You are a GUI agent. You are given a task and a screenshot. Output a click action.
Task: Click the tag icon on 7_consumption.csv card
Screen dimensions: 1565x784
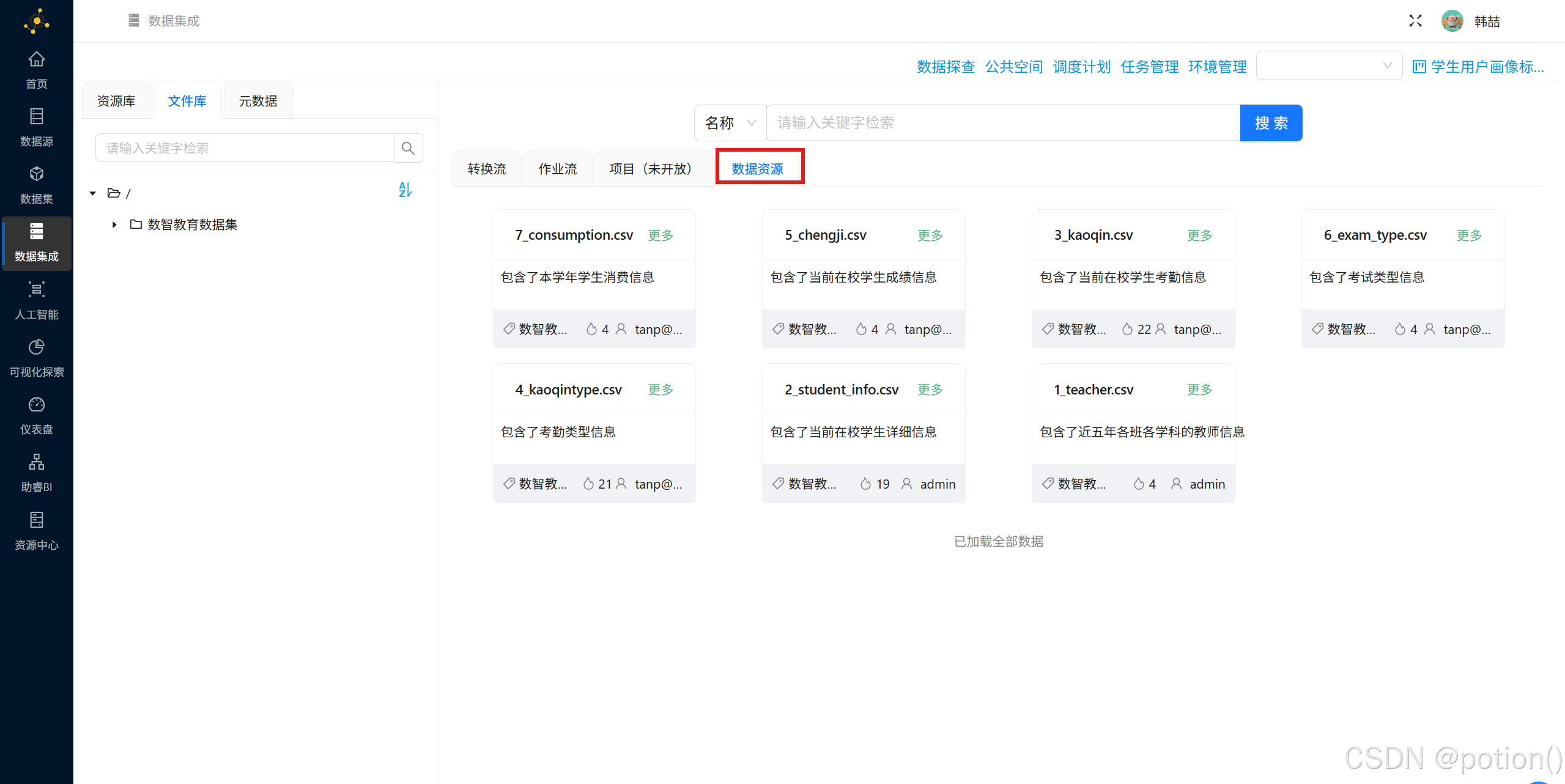509,329
